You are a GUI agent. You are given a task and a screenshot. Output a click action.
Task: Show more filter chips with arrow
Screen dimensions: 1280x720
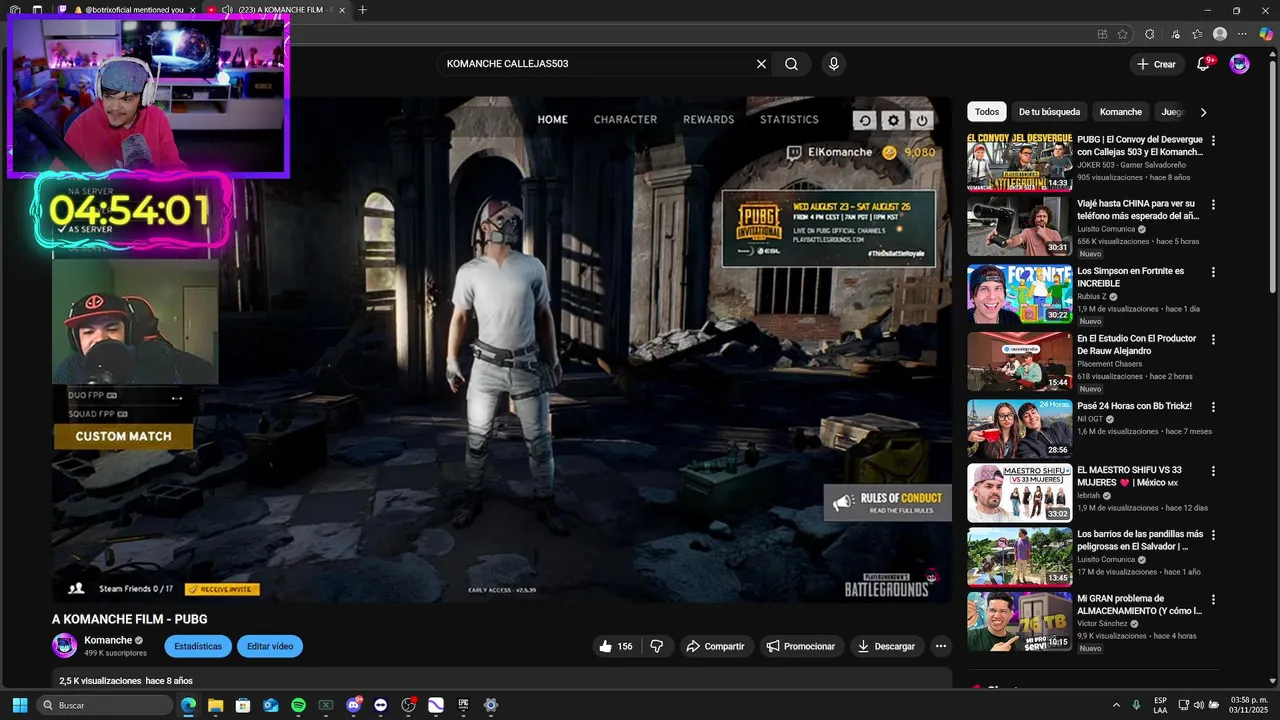[x=1203, y=112]
